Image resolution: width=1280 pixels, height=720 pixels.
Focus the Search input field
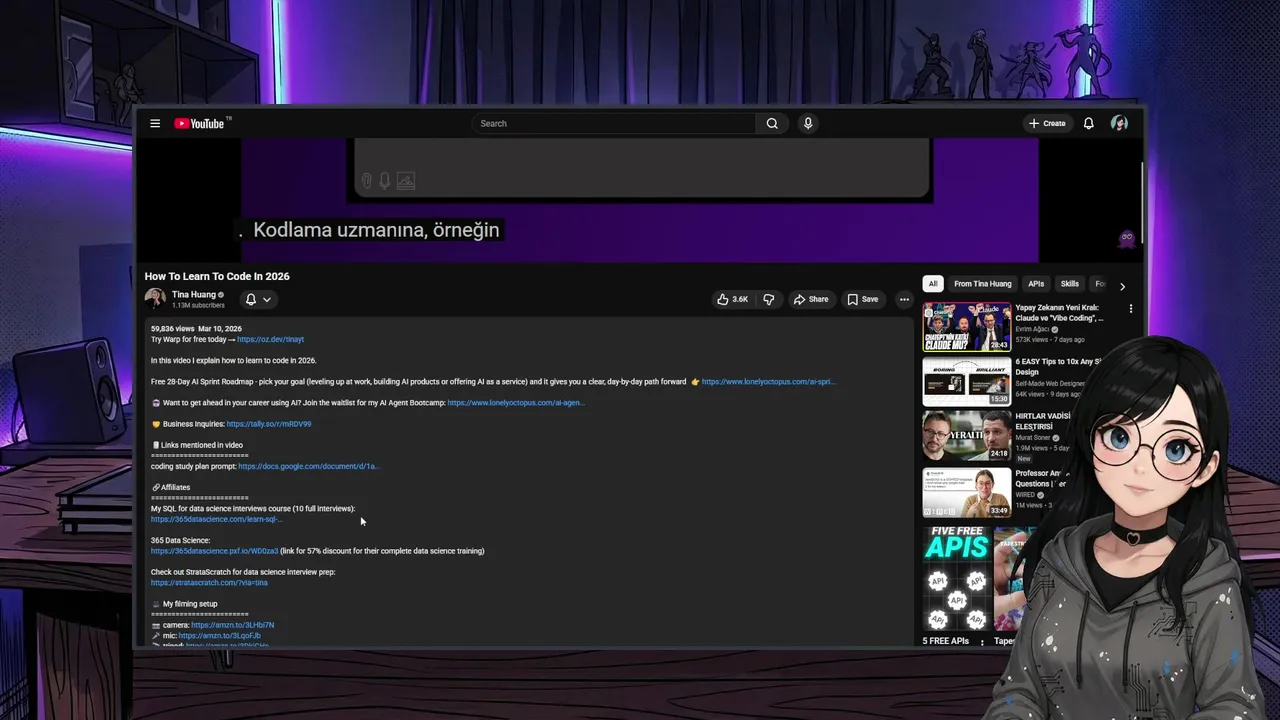pos(614,124)
